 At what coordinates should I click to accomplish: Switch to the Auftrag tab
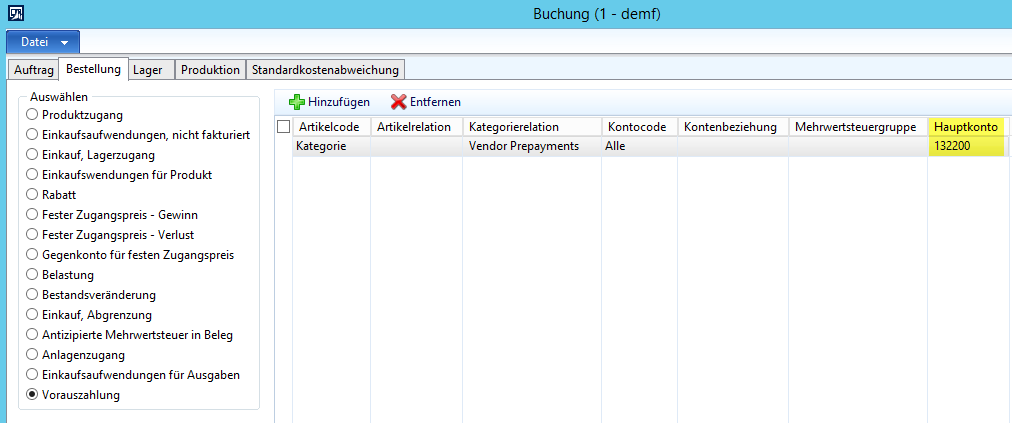[x=33, y=70]
